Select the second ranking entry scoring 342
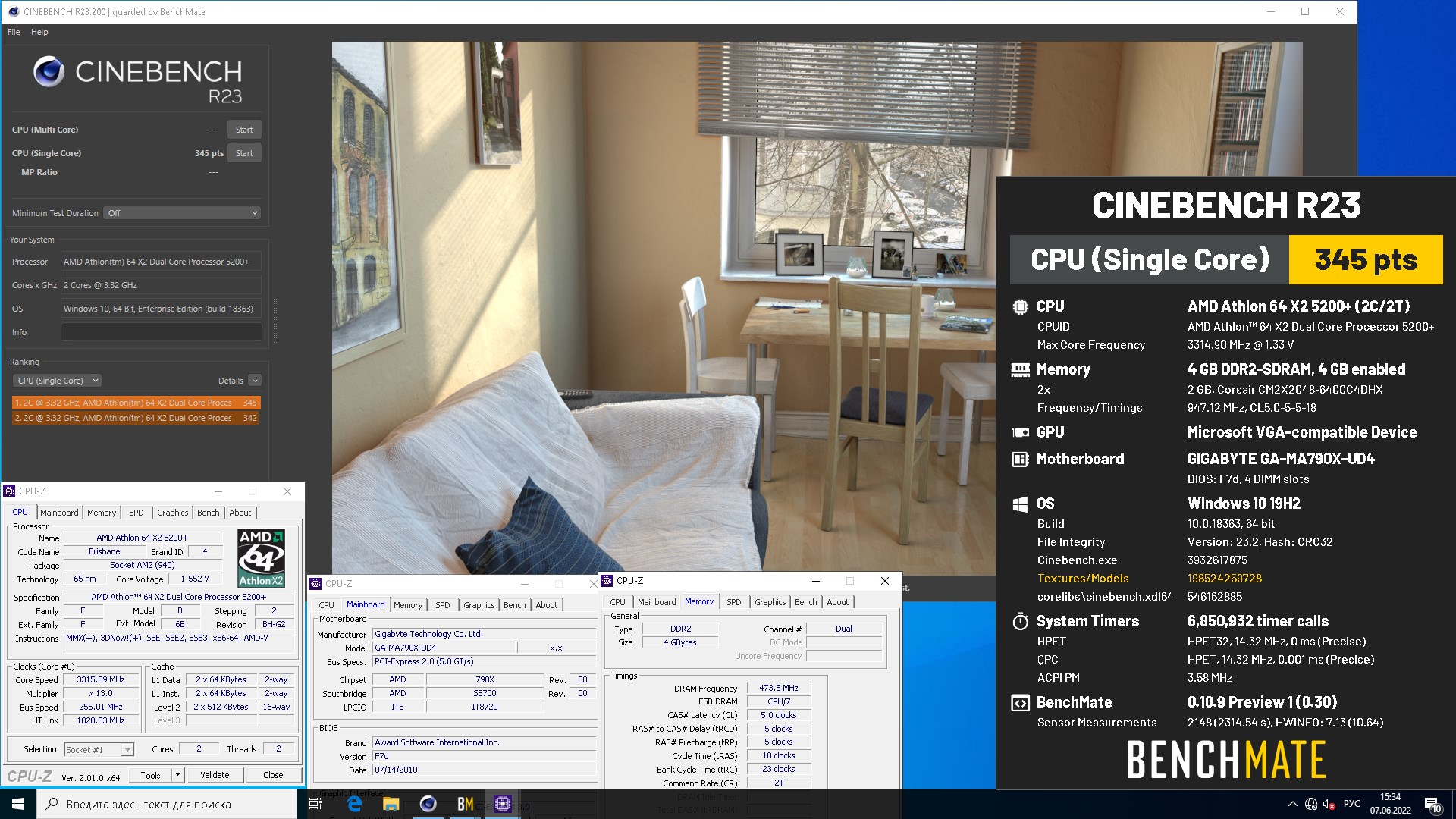The width and height of the screenshot is (1456, 819). pyautogui.click(x=136, y=418)
